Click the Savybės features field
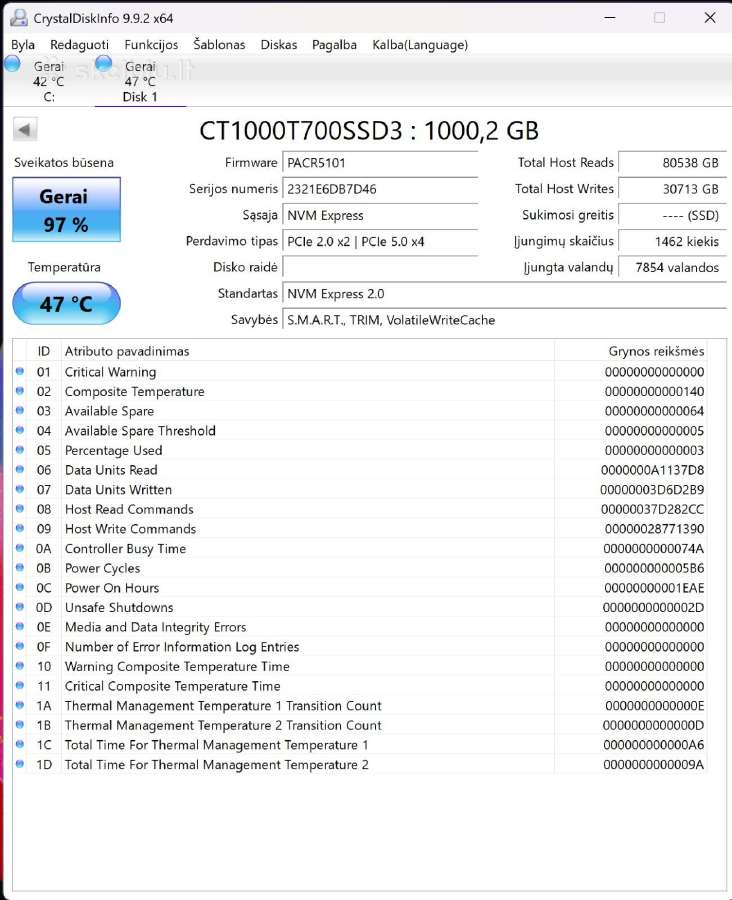Screen dimensions: 732x900 (x=504, y=320)
